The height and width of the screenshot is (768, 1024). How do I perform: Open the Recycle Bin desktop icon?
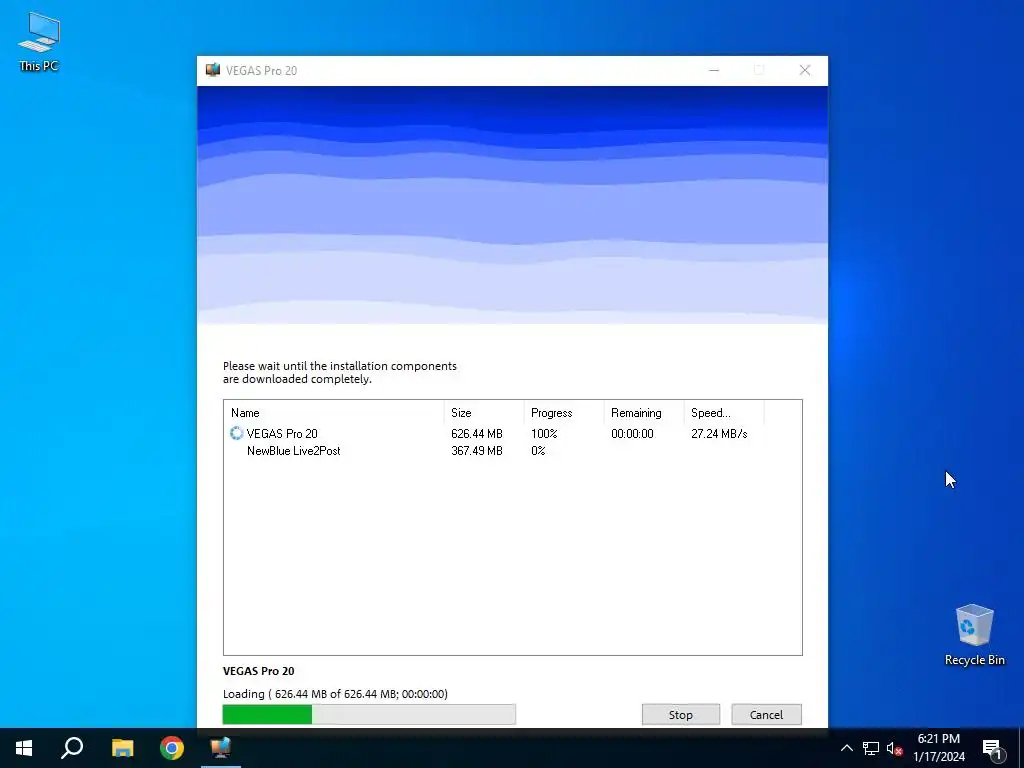pyautogui.click(x=974, y=634)
